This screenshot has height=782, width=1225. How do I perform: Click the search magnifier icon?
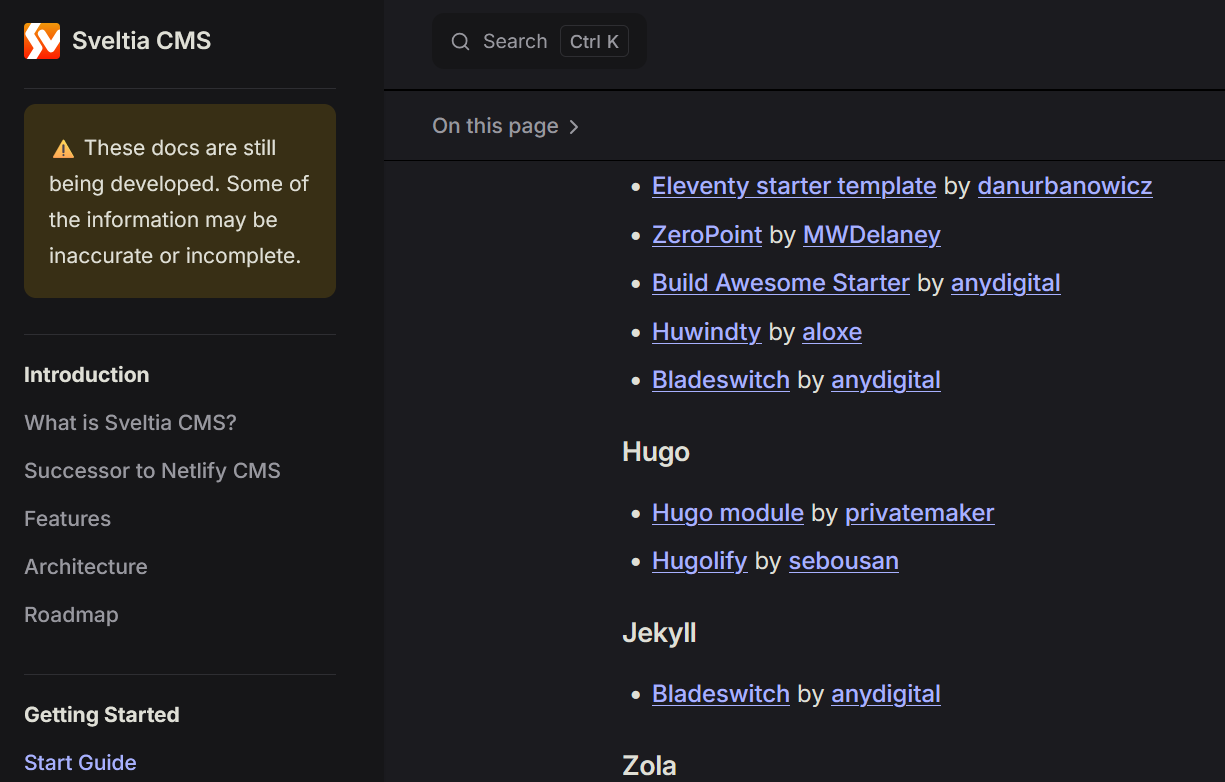tap(460, 41)
